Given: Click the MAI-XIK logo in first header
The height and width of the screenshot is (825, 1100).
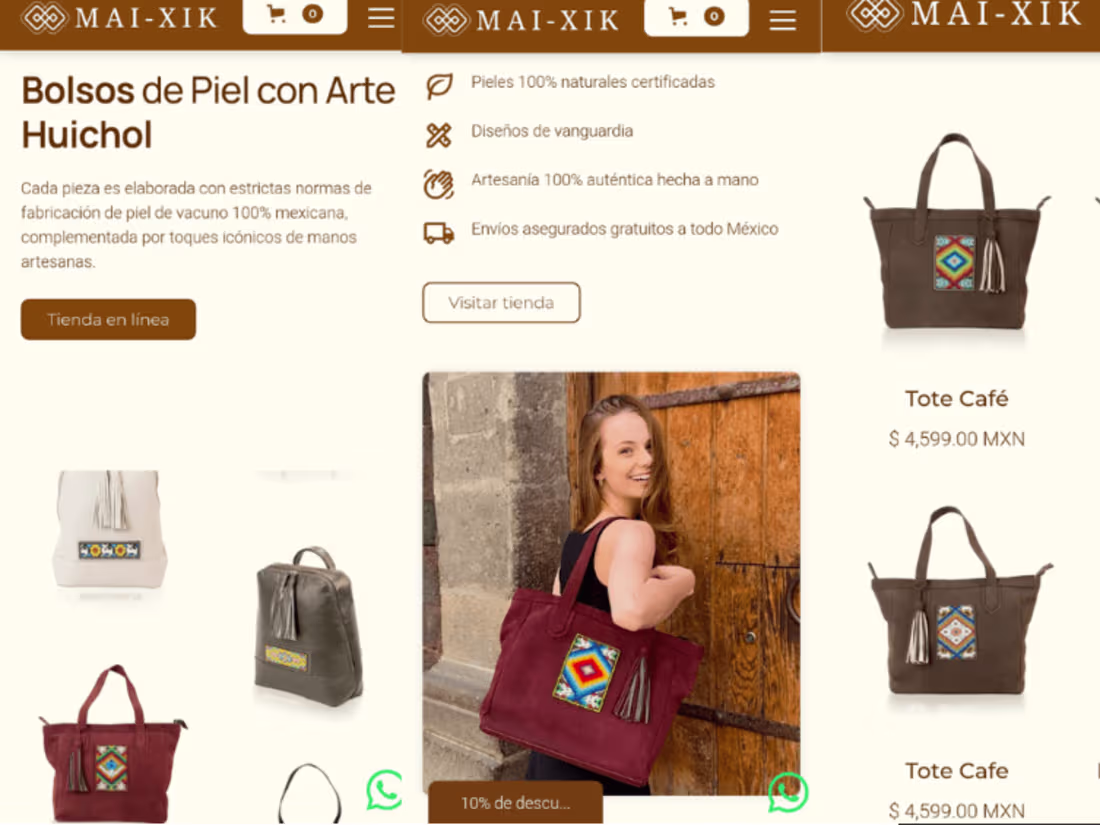Looking at the screenshot, I should 119,18.
